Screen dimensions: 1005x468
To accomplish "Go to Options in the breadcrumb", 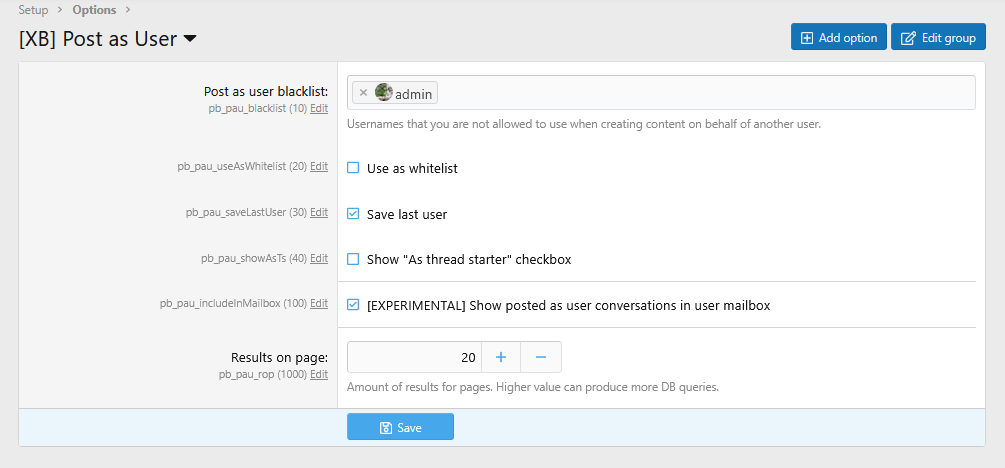I will click(x=94, y=10).
